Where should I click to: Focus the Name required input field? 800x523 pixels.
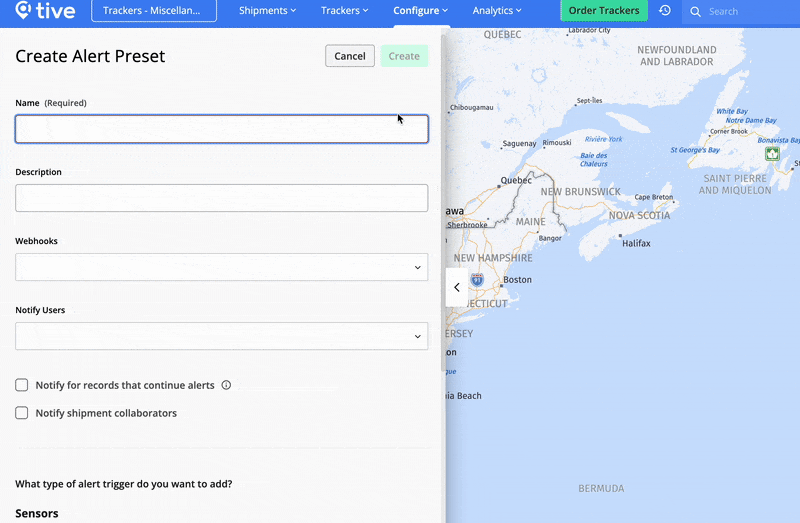coord(221,129)
